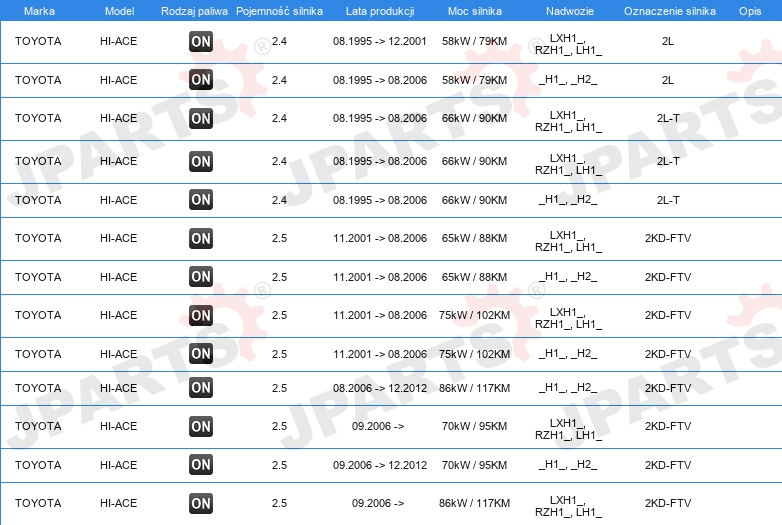Click 2.5 capacity in 09.2006 -> 12.2012 row
This screenshot has height=525, width=782.
point(279,465)
